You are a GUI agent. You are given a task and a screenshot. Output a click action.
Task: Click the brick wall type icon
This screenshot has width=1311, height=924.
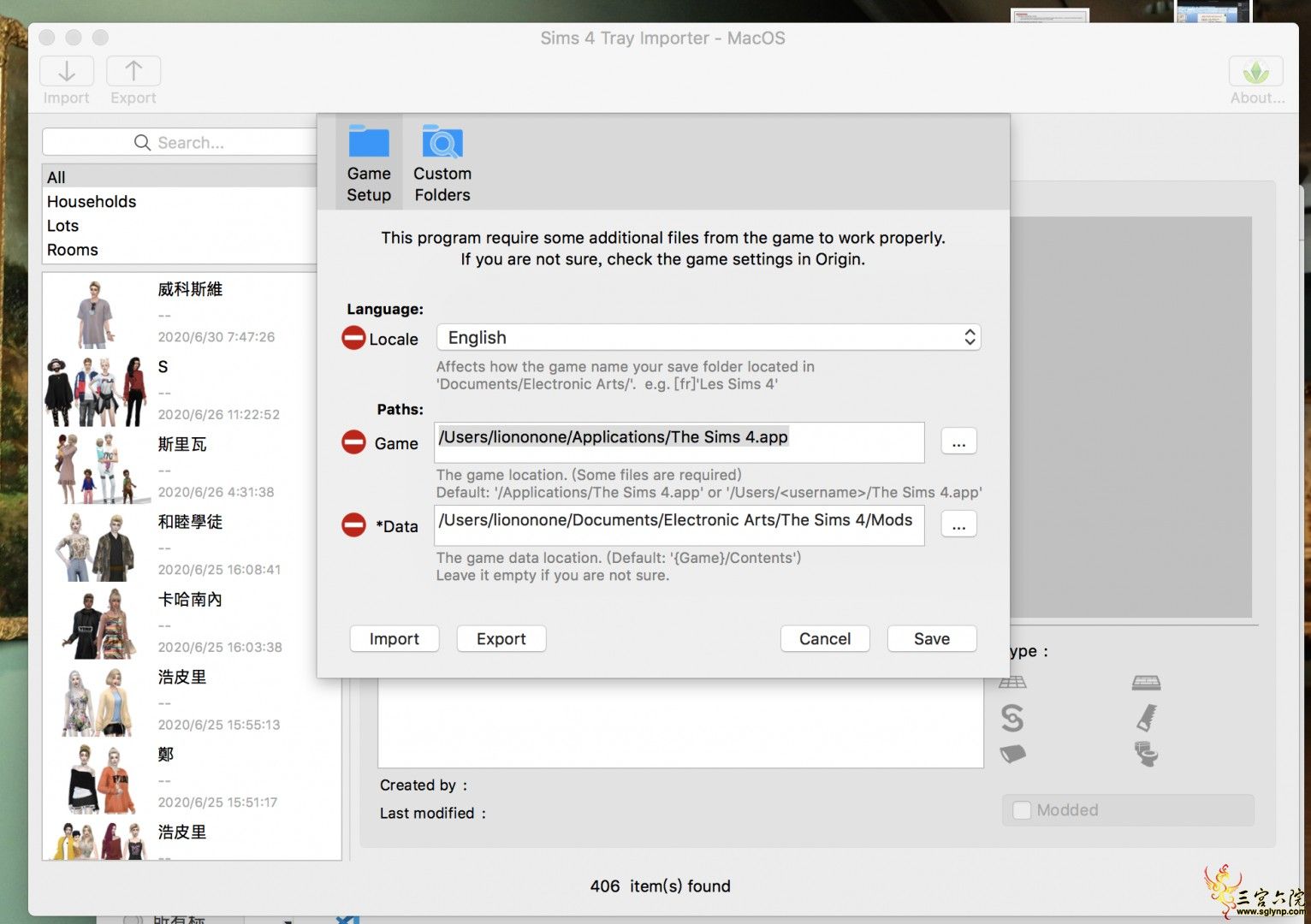coord(1146,682)
